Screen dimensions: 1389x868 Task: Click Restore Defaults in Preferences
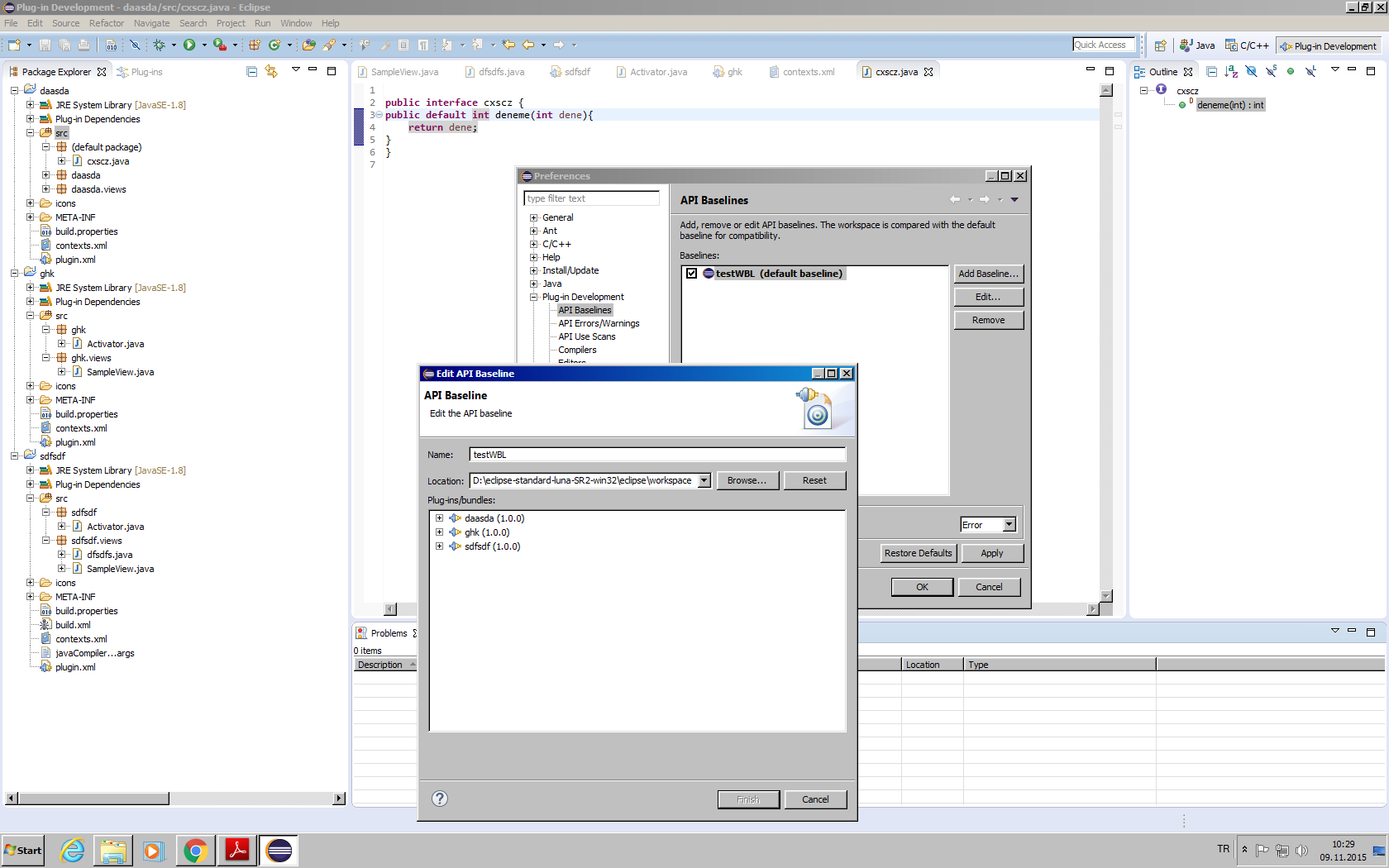pos(918,553)
